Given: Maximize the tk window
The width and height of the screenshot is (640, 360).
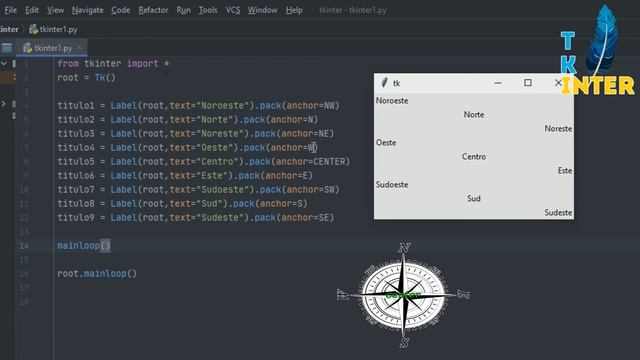Looking at the screenshot, I should pos(528,83).
